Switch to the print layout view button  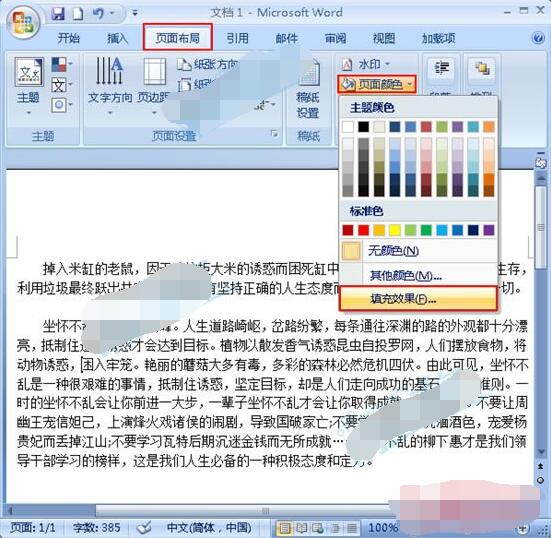284,528
